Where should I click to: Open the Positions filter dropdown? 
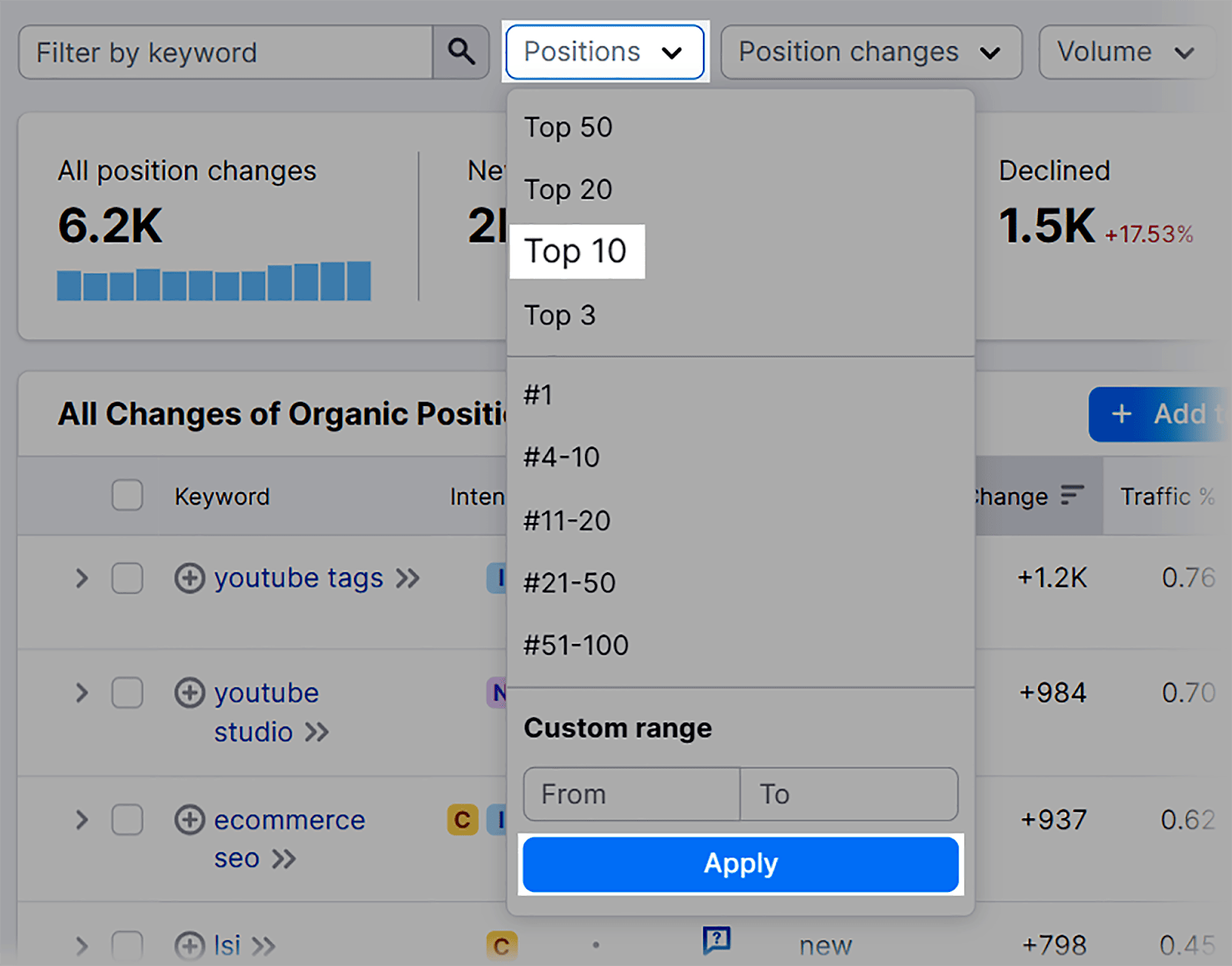604,52
